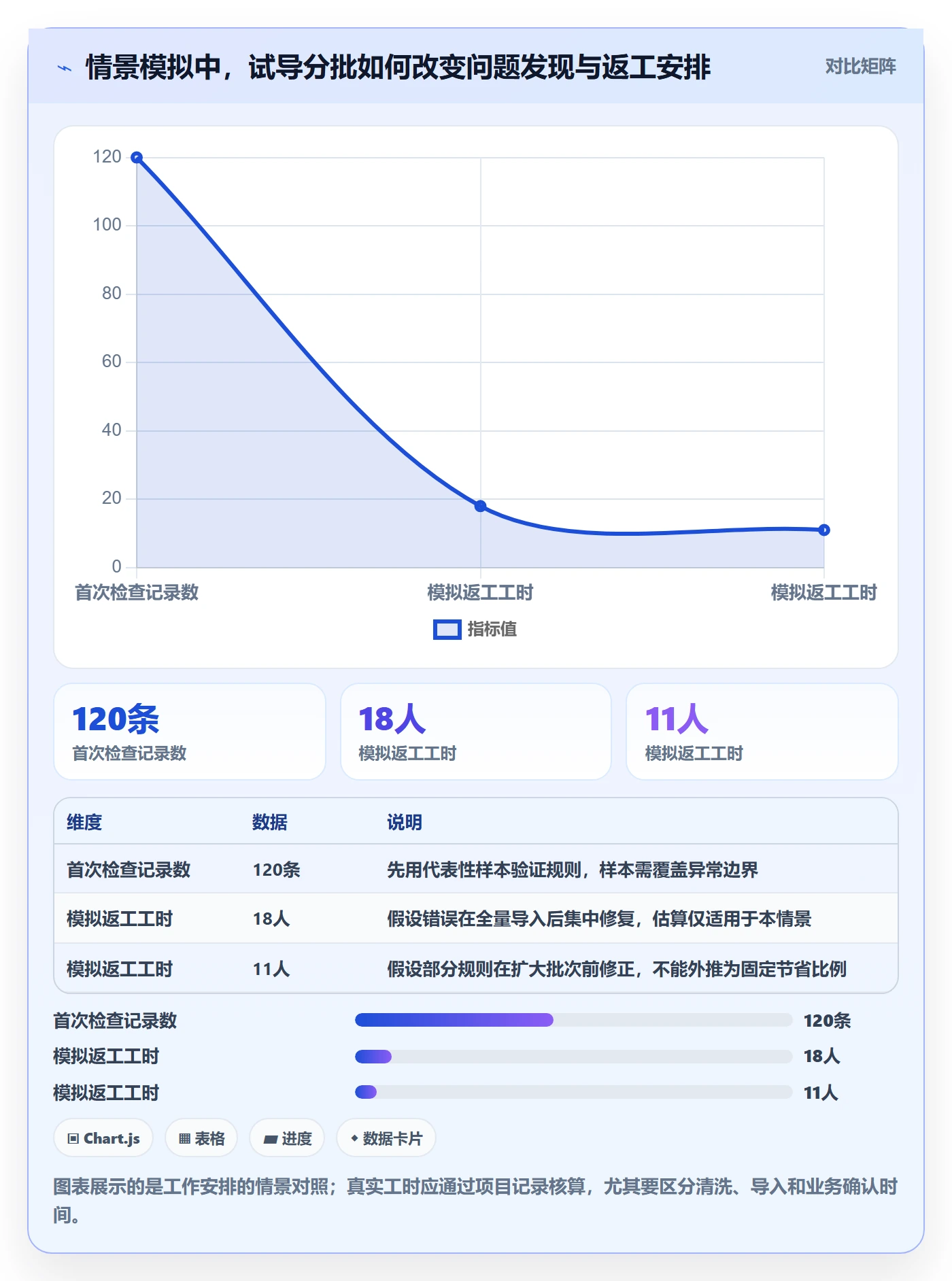Open the 11人 stat card
952x1281 pixels.
pos(762,732)
